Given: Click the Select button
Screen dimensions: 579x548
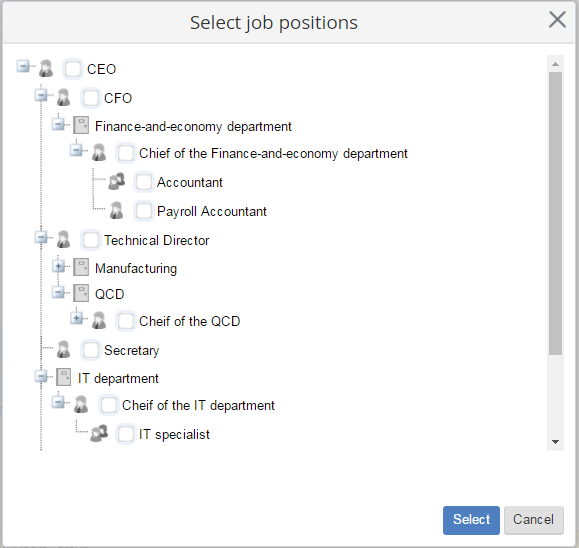Looking at the screenshot, I should point(471,520).
